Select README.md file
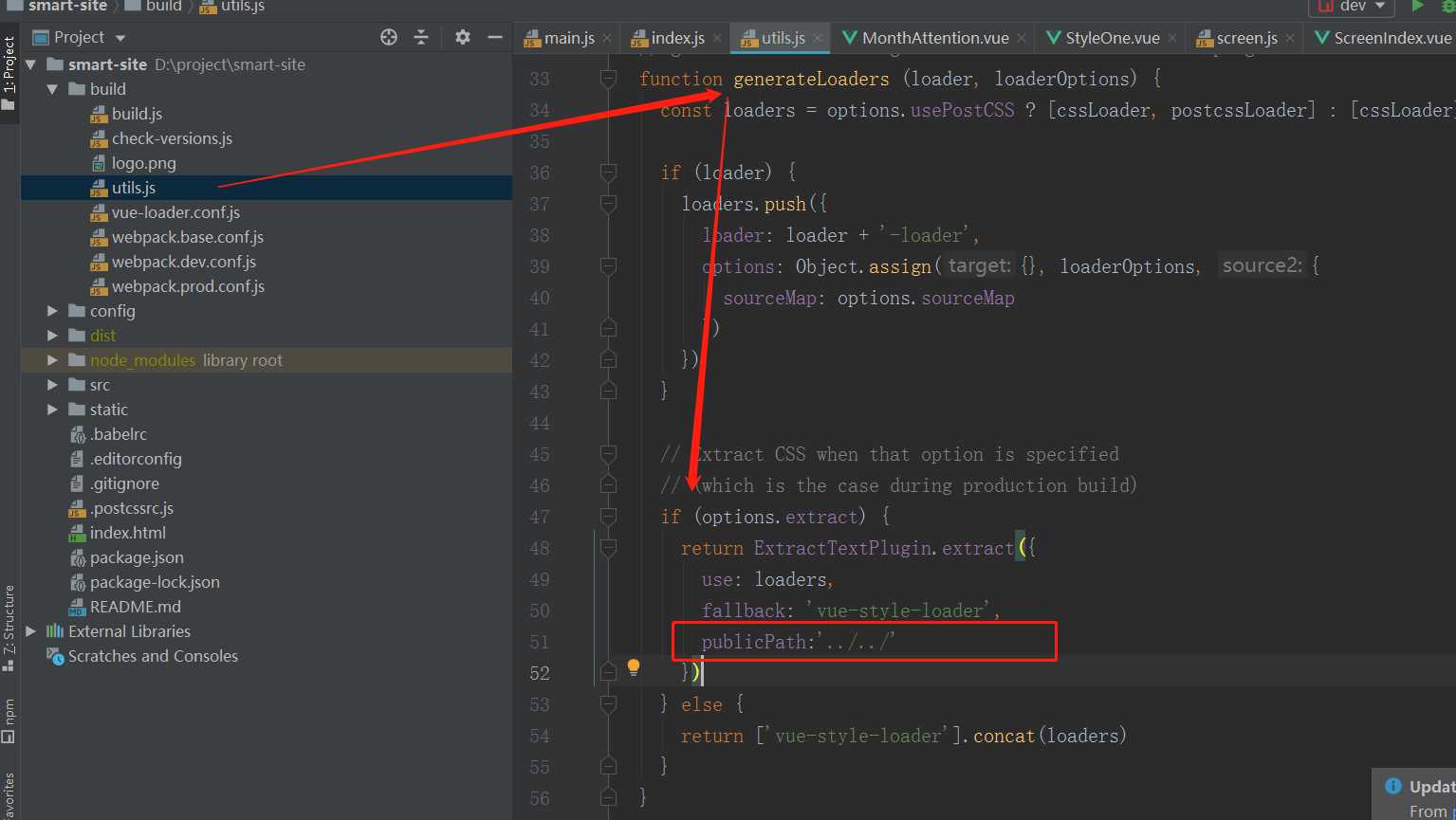The width and height of the screenshot is (1456, 820). [135, 607]
